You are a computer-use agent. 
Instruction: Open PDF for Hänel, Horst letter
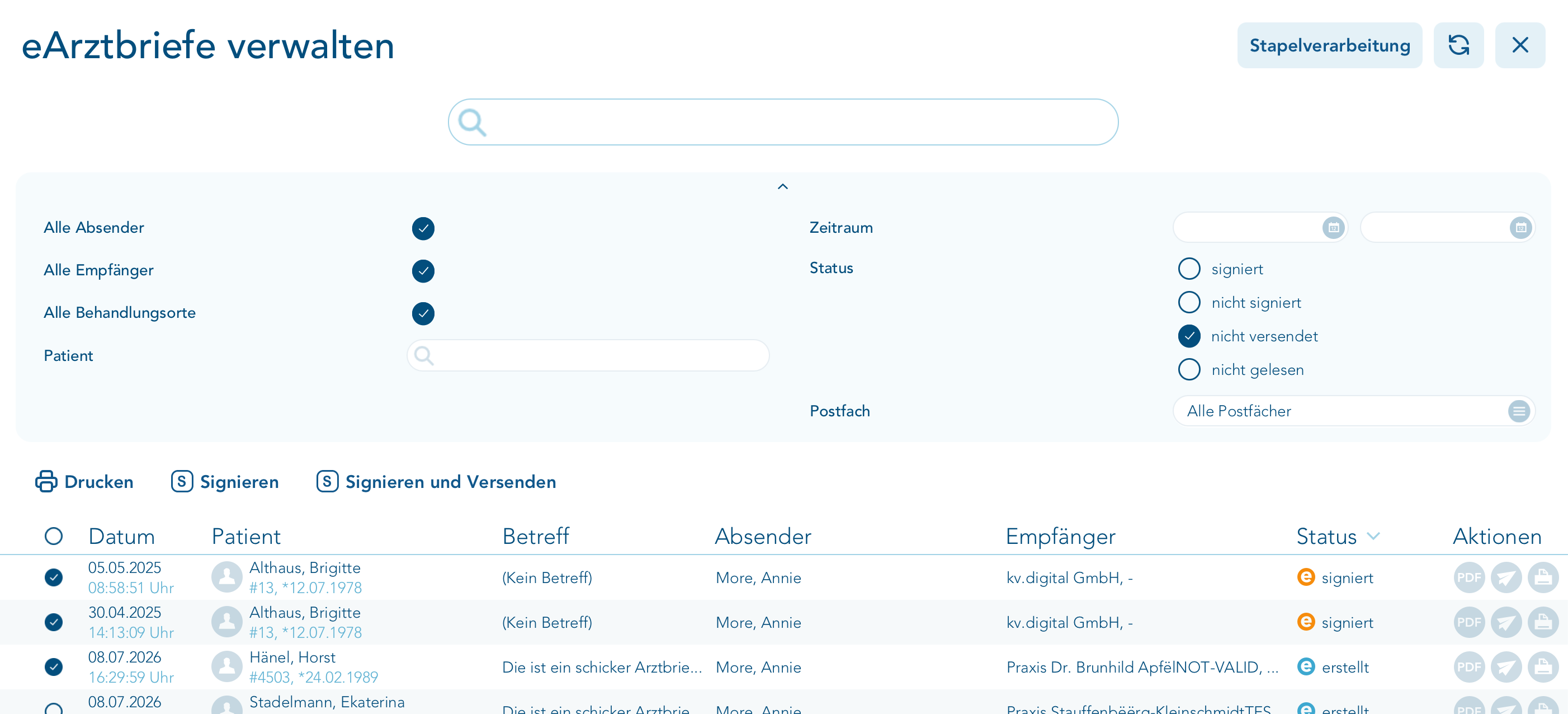click(1469, 667)
